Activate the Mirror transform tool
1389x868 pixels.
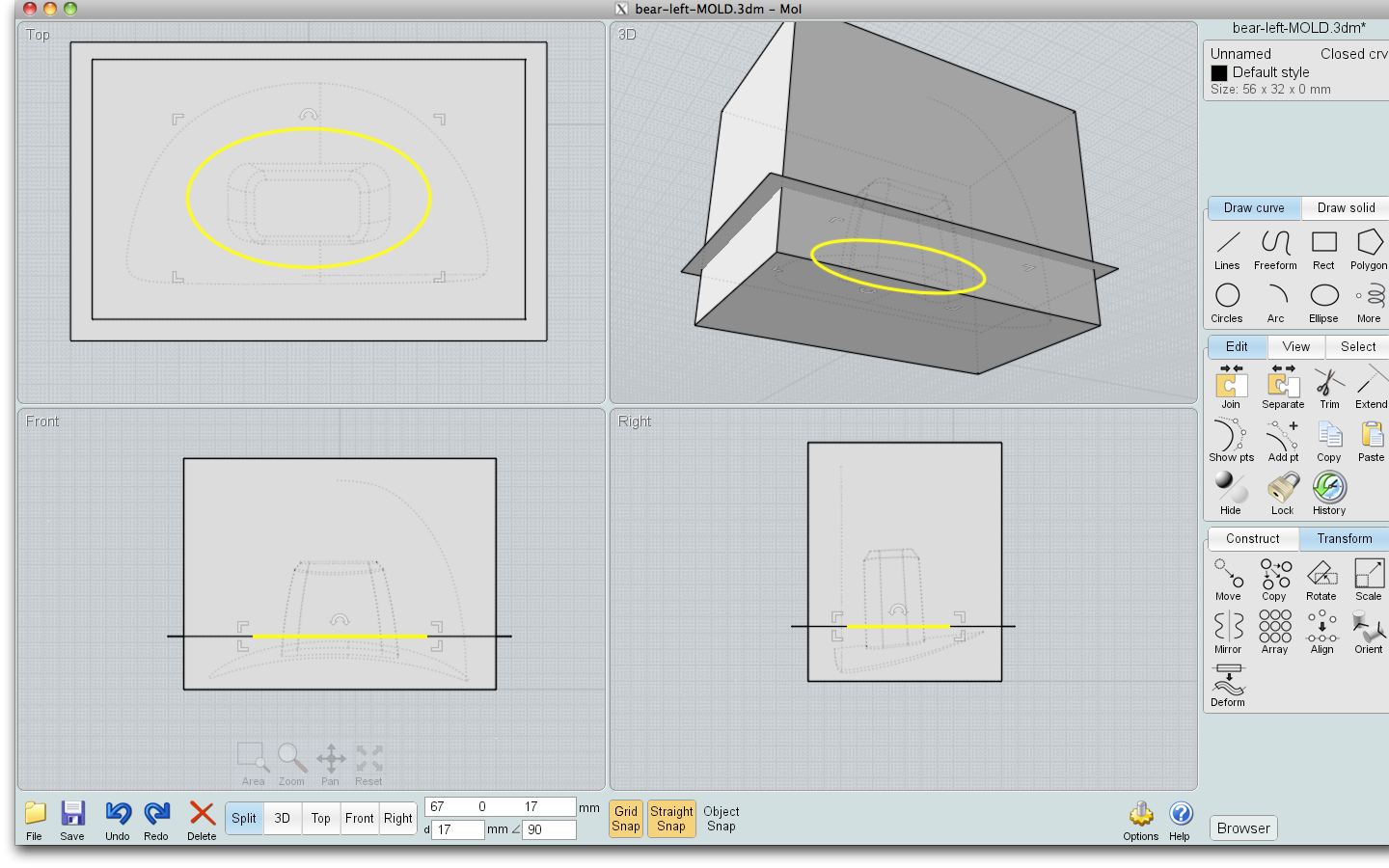pyautogui.click(x=1227, y=632)
